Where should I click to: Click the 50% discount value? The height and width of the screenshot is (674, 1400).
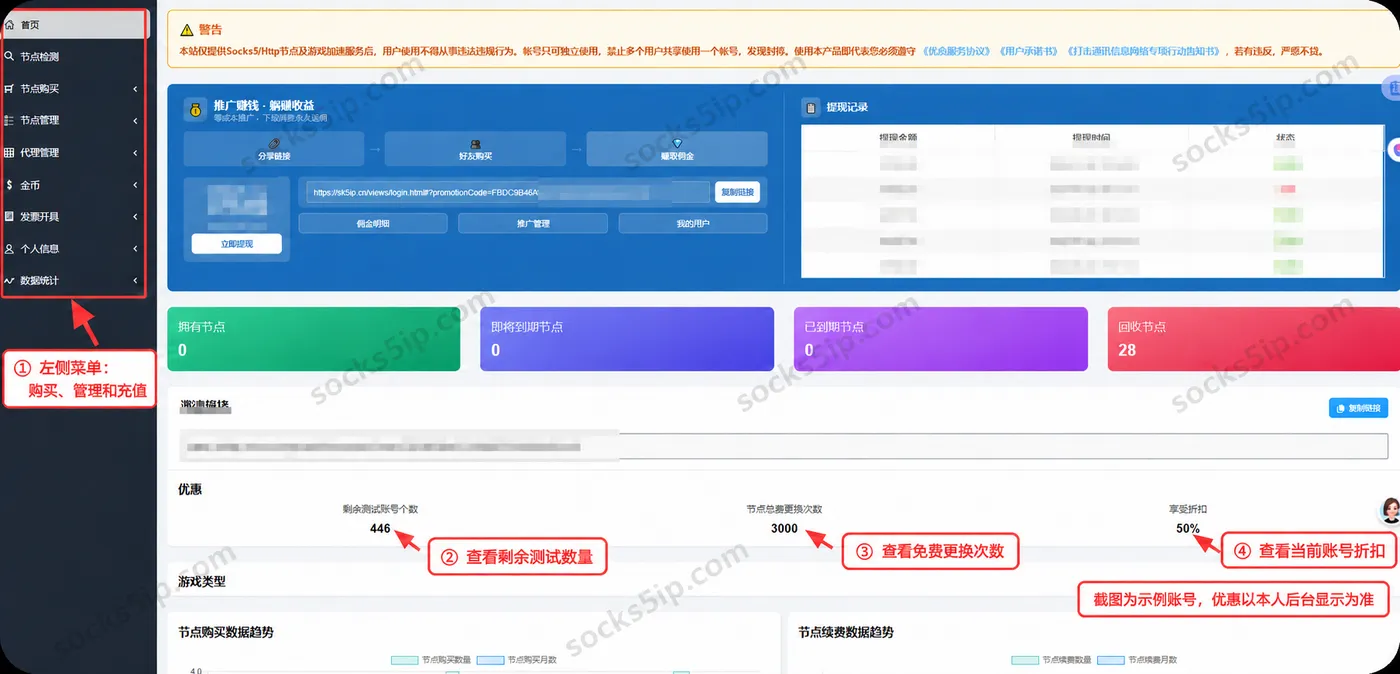click(1188, 528)
